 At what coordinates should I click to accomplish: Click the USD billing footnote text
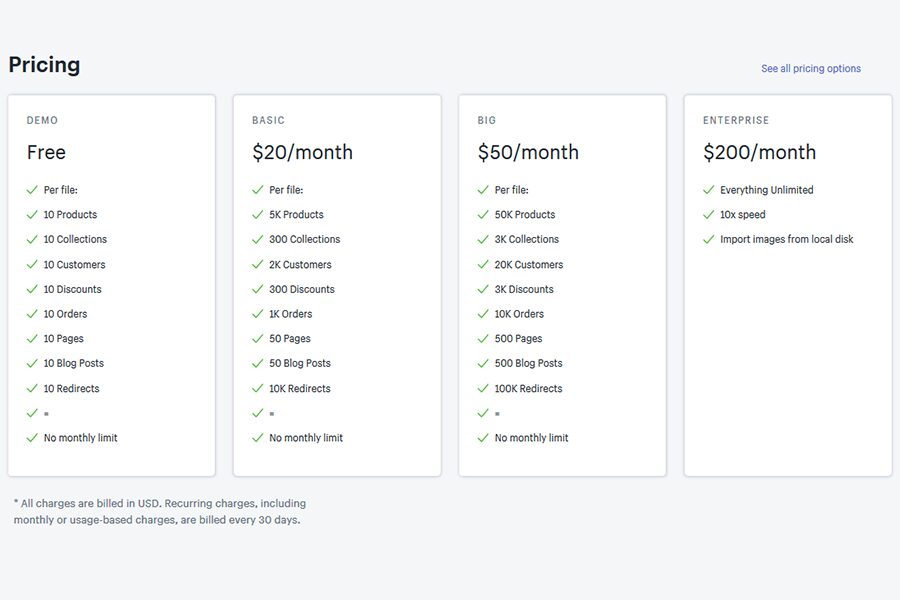coord(160,512)
